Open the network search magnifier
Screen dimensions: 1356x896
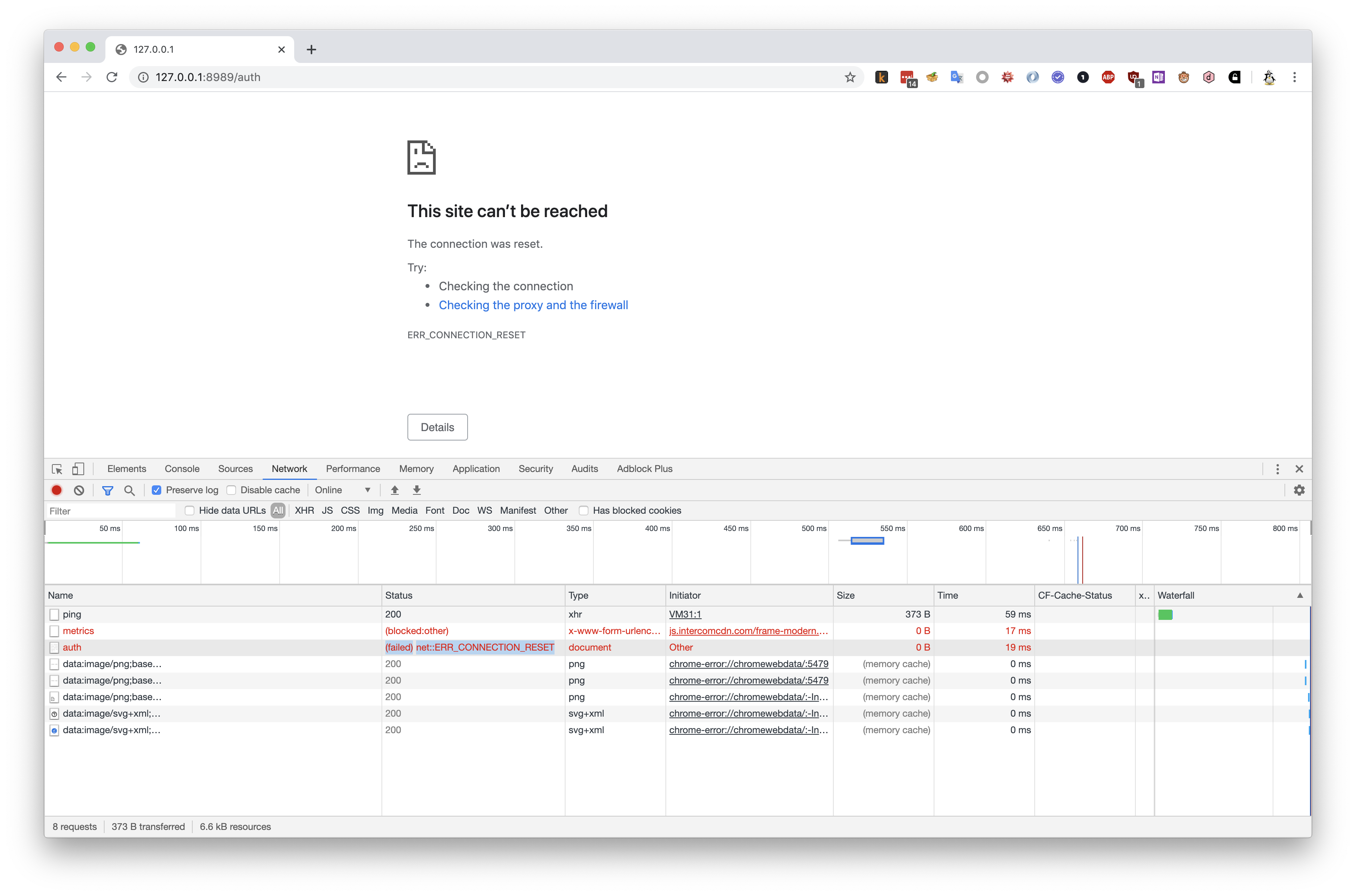tap(130, 490)
